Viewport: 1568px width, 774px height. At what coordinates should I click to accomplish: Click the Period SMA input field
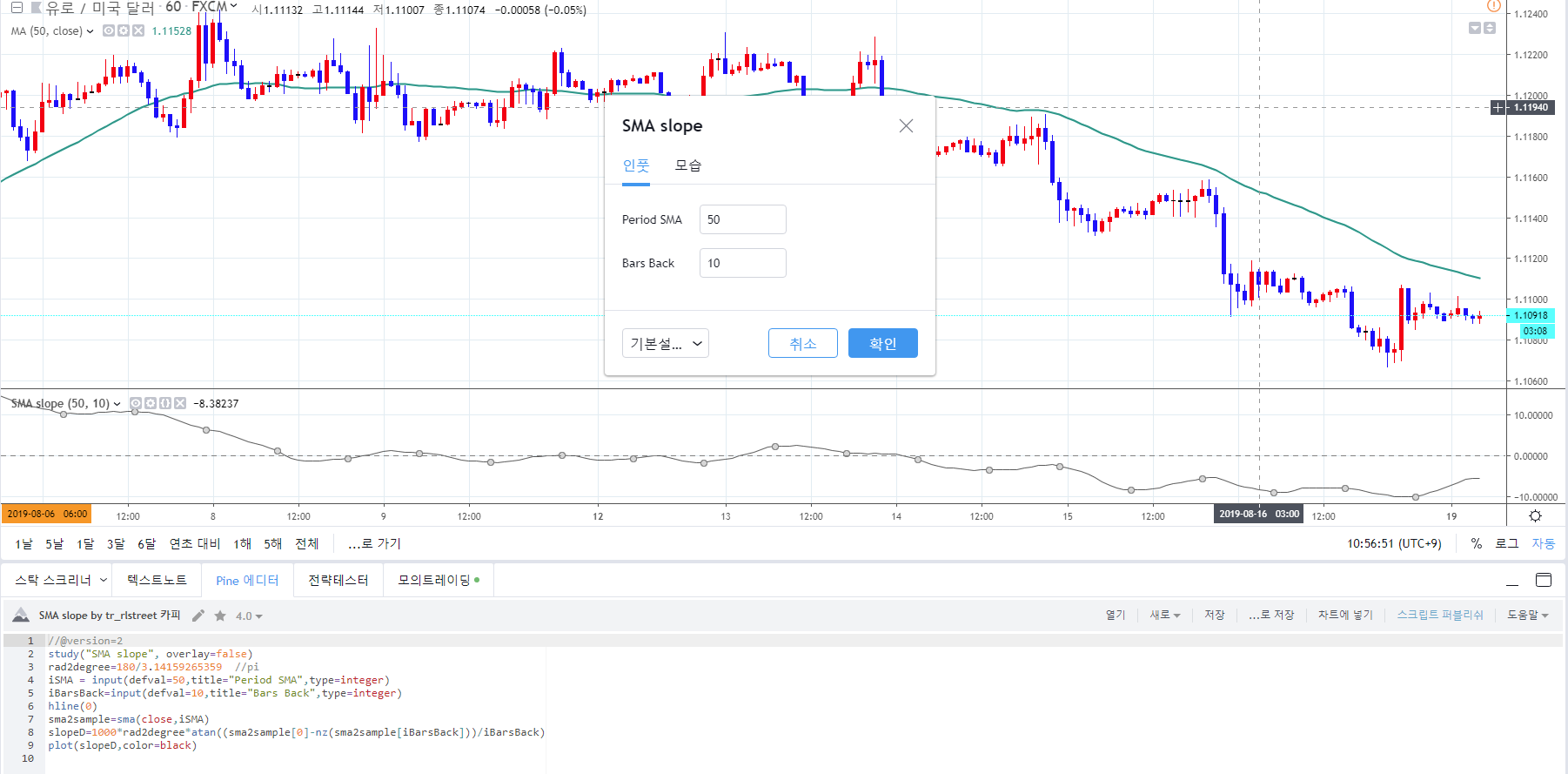pyautogui.click(x=742, y=219)
